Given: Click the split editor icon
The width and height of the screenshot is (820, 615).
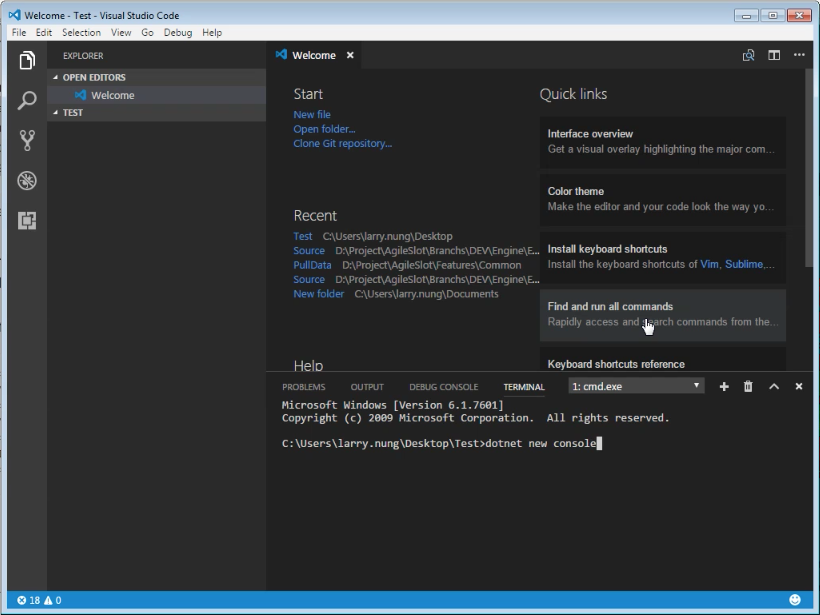Looking at the screenshot, I should (x=774, y=55).
